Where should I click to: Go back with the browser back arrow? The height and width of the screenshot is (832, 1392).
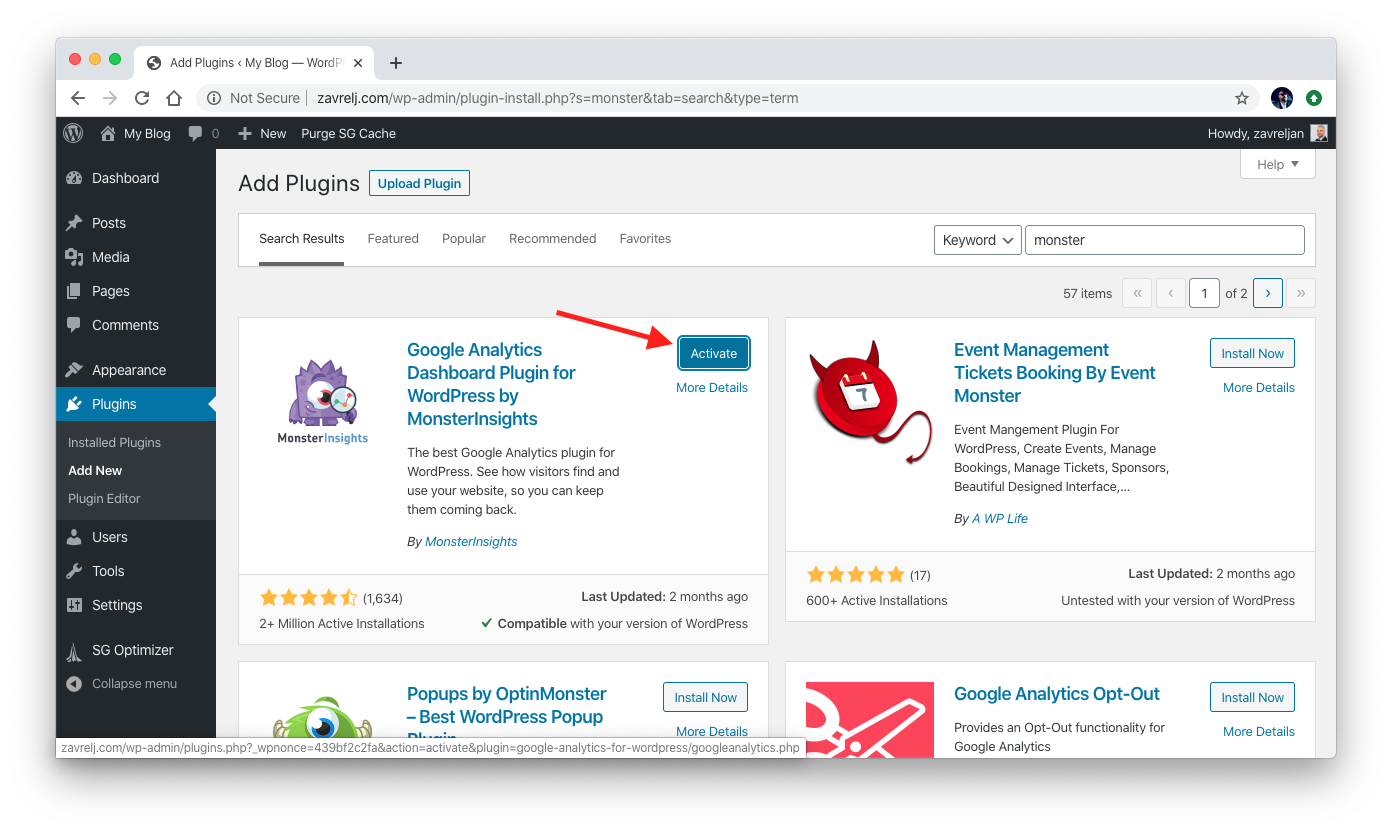[x=78, y=98]
